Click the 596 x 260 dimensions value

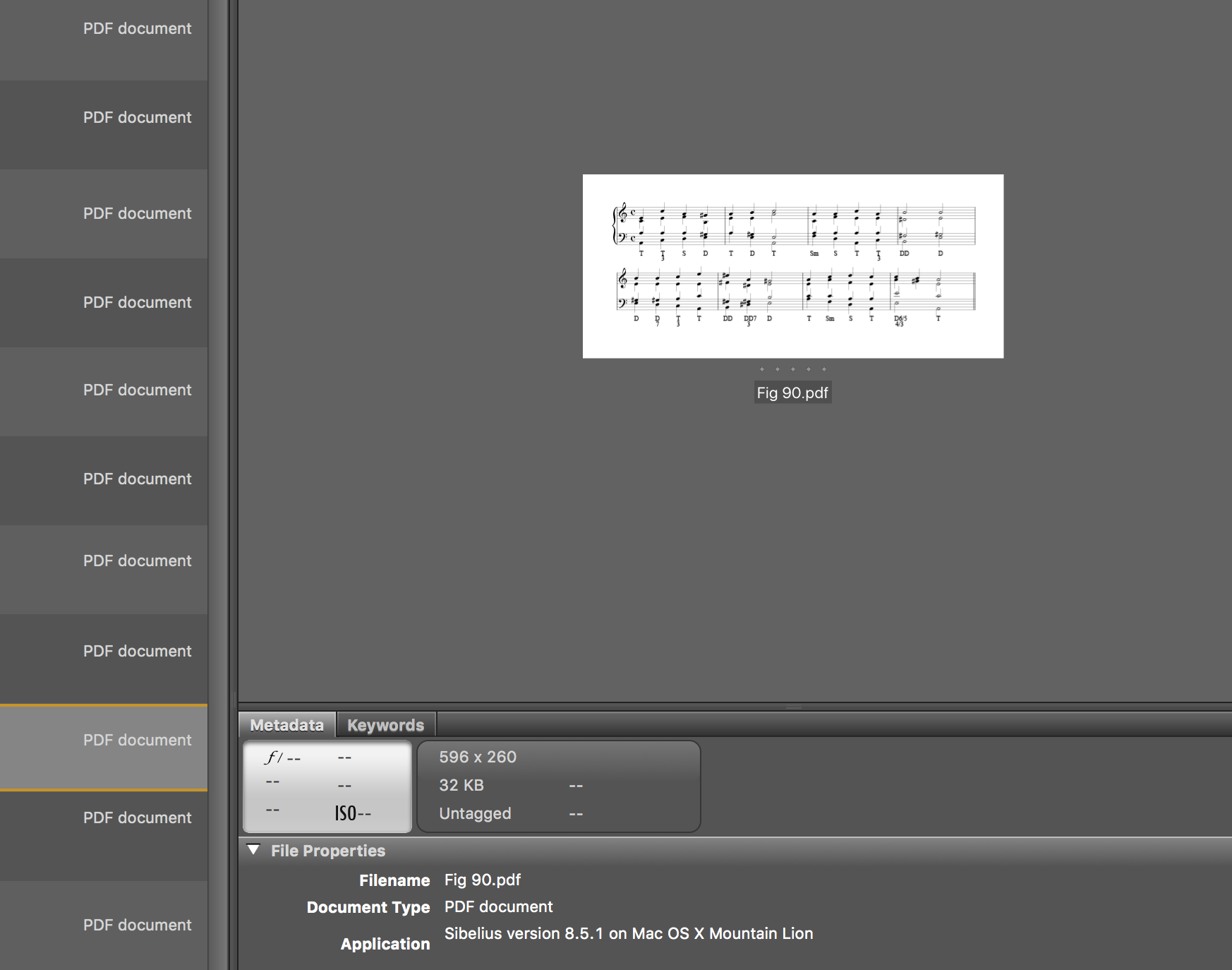(x=478, y=757)
